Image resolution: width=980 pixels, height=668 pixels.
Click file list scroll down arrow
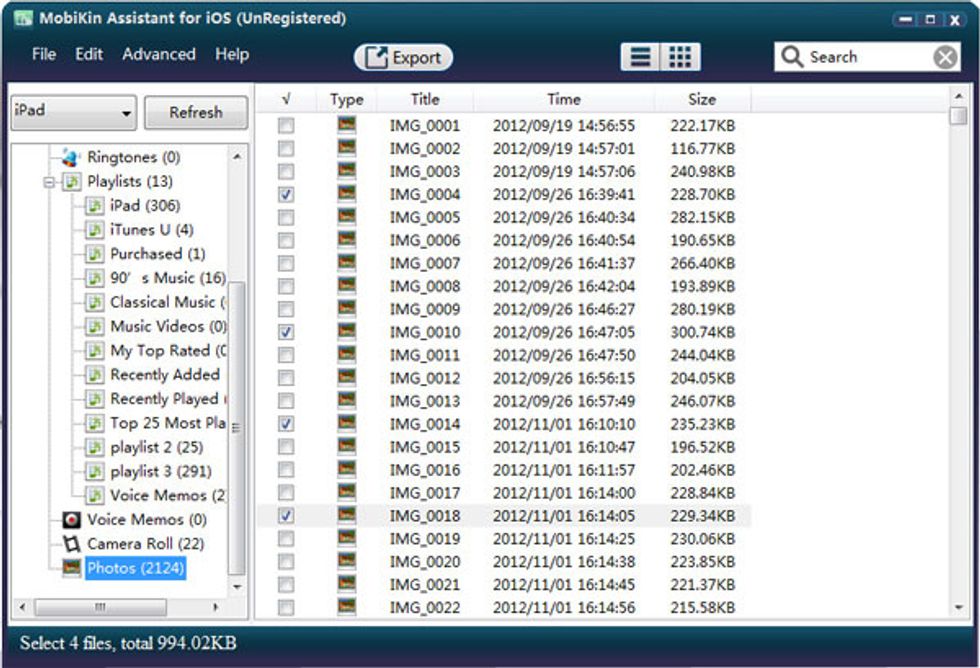tap(958, 607)
